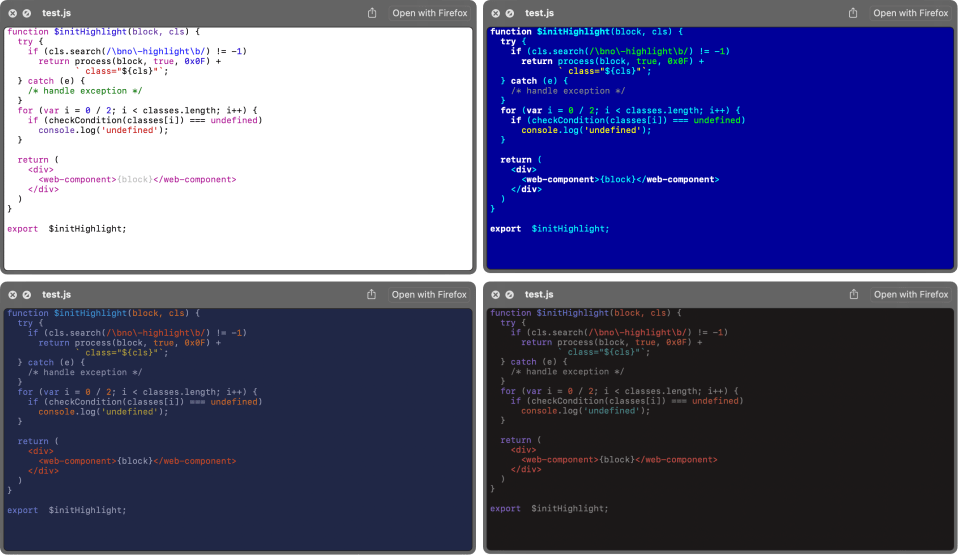The width and height of the screenshot is (959, 556).
Task: Close the bright blue test.js preview
Action: coord(494,13)
